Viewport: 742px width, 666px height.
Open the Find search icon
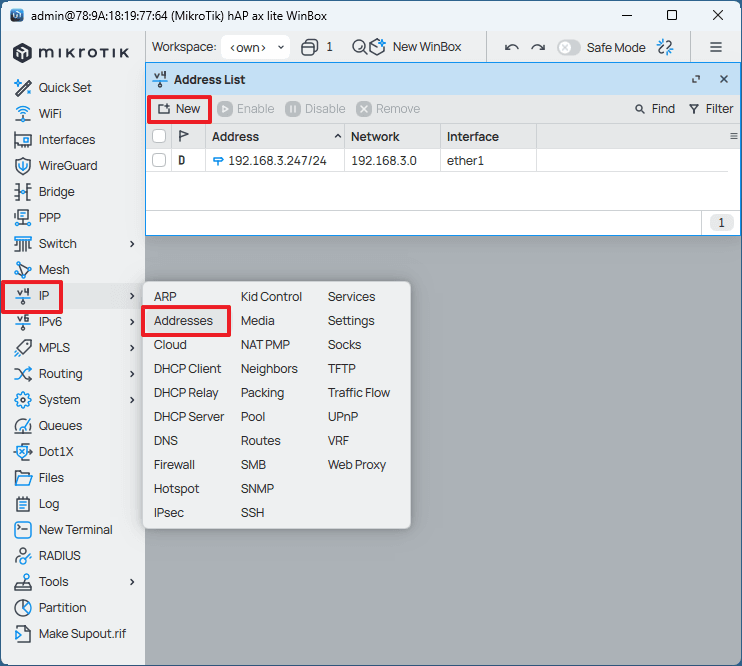click(x=641, y=109)
